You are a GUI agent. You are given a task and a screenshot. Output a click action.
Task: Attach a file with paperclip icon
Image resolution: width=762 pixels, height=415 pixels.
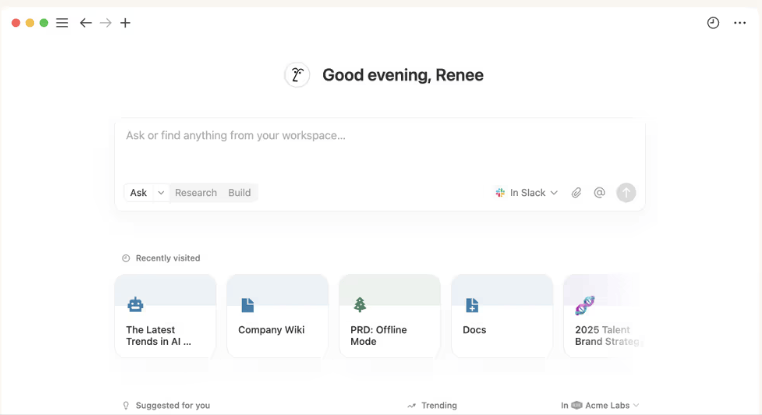coord(576,193)
